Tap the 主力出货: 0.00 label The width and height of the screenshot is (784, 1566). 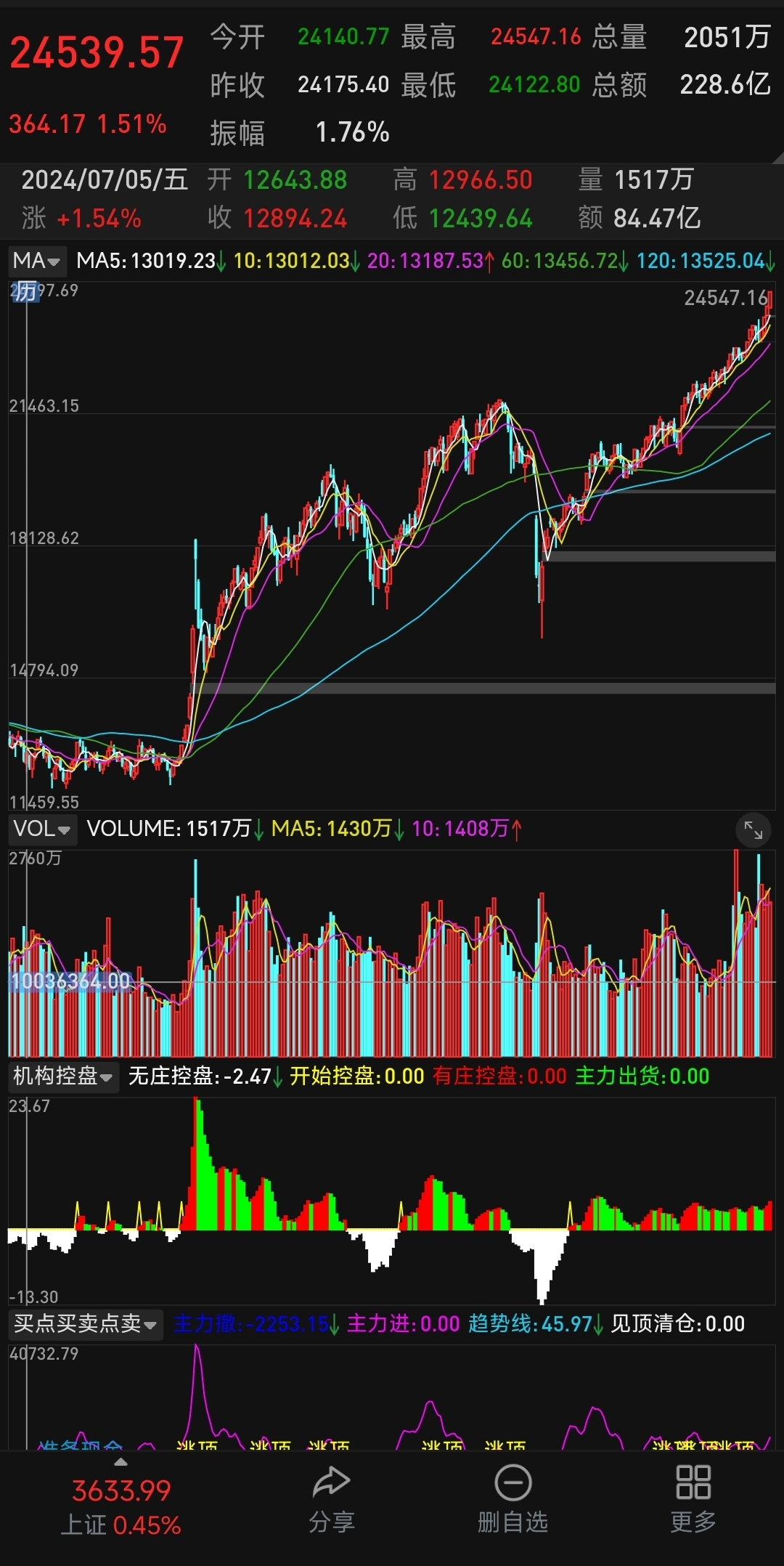[x=642, y=1076]
